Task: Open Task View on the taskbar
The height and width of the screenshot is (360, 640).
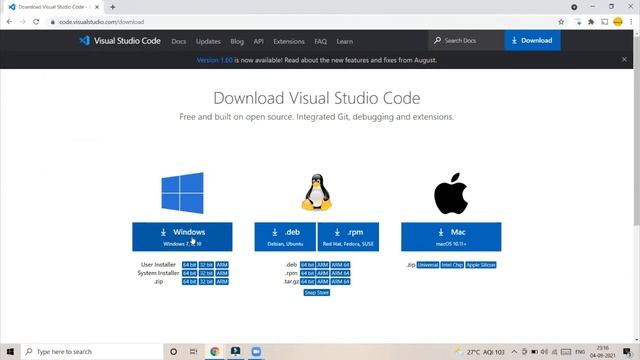Action: [193, 351]
